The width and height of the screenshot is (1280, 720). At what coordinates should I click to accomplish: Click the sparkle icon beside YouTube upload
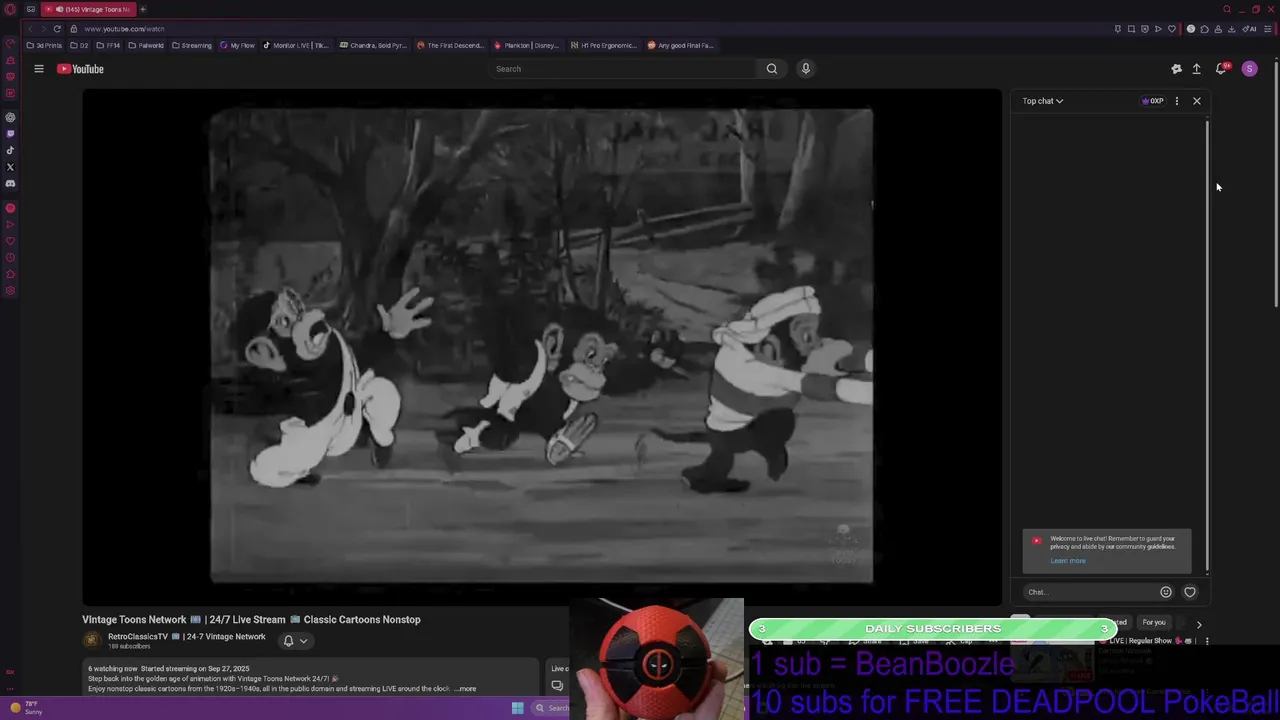point(1176,69)
